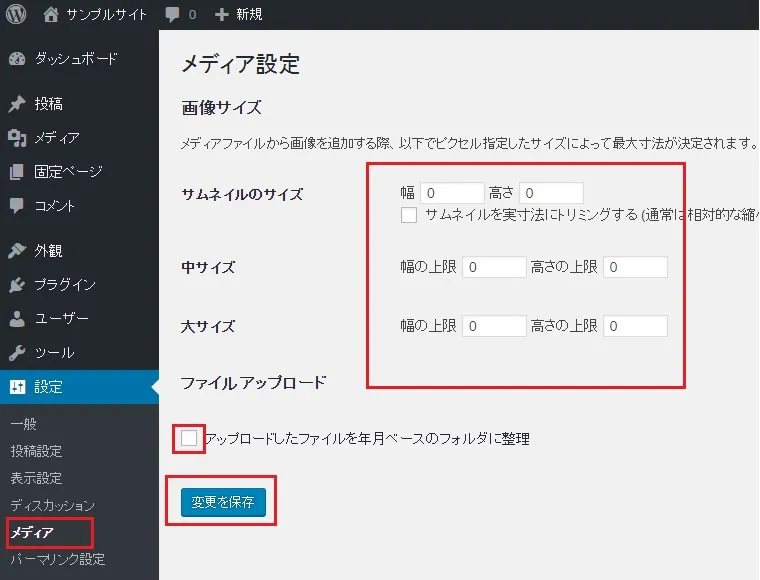760x580 pixels.
Task: Click the サムネイル 幅 input field
Action: (452, 193)
